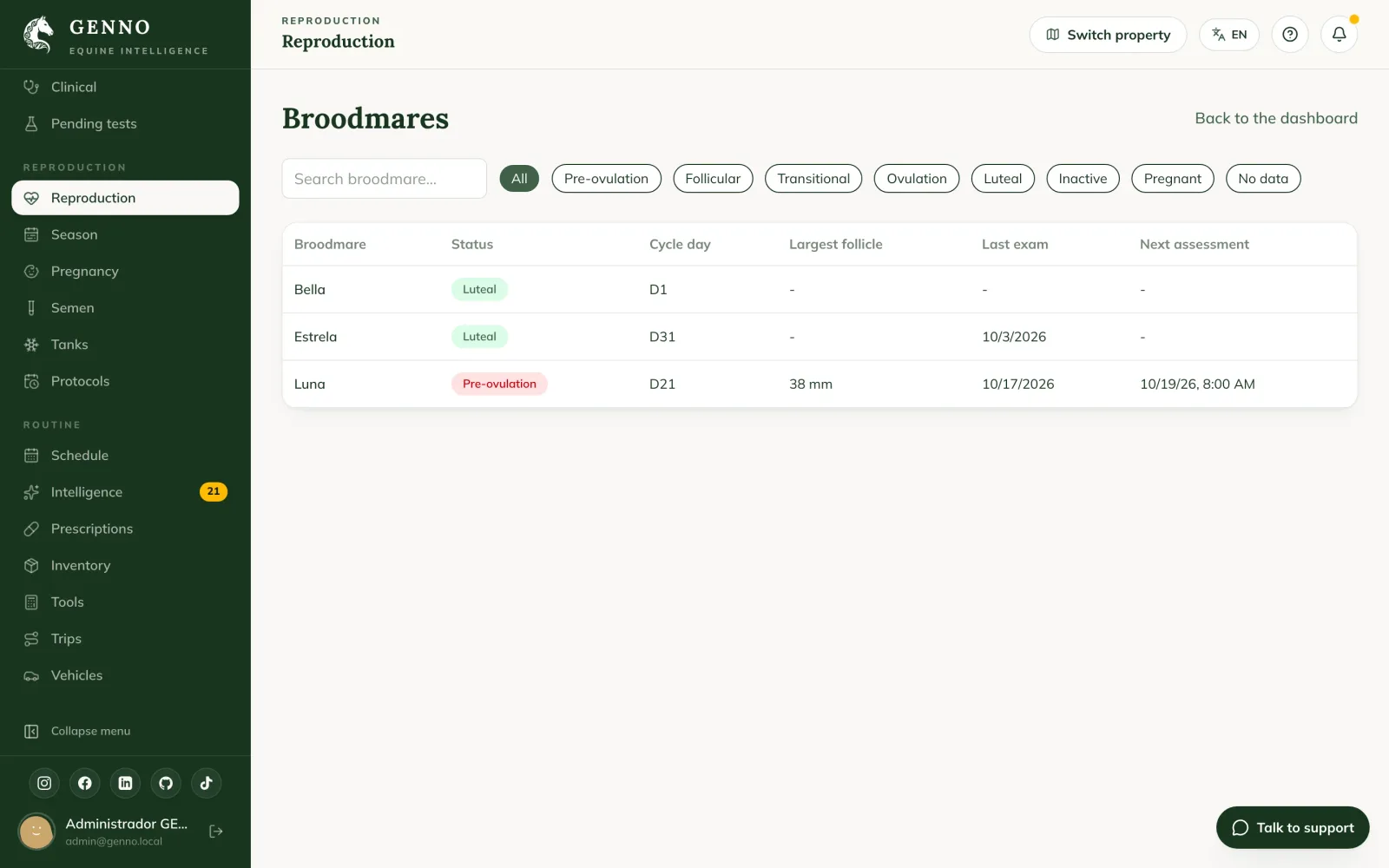
Task: Click the Switch property button
Action: [1108, 35]
